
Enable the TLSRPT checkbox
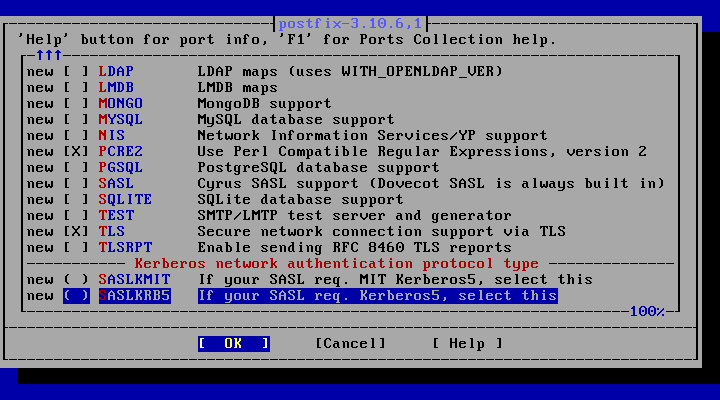[x=76, y=248]
